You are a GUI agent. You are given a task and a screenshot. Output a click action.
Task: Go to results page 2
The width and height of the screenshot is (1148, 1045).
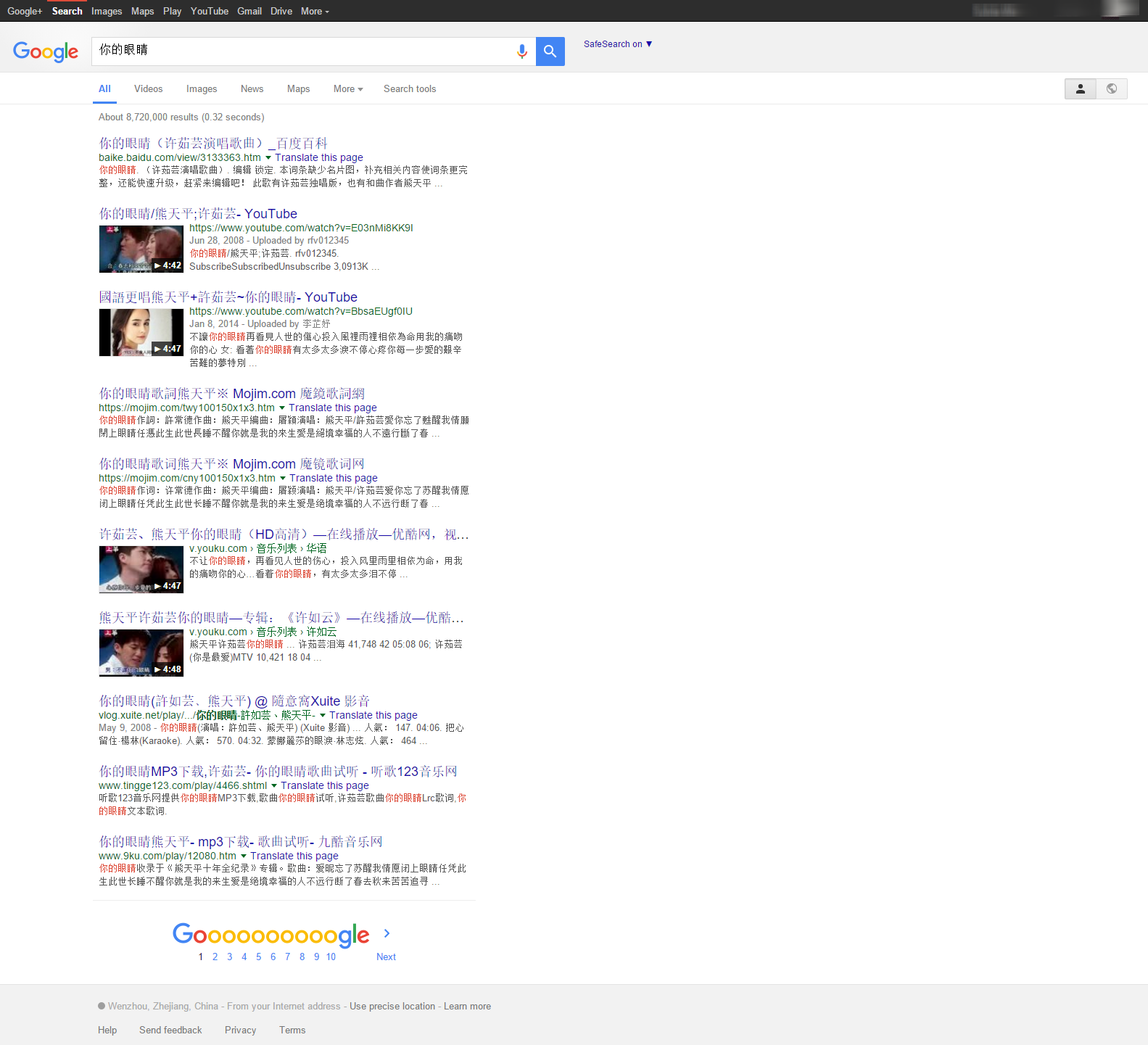pyautogui.click(x=215, y=957)
